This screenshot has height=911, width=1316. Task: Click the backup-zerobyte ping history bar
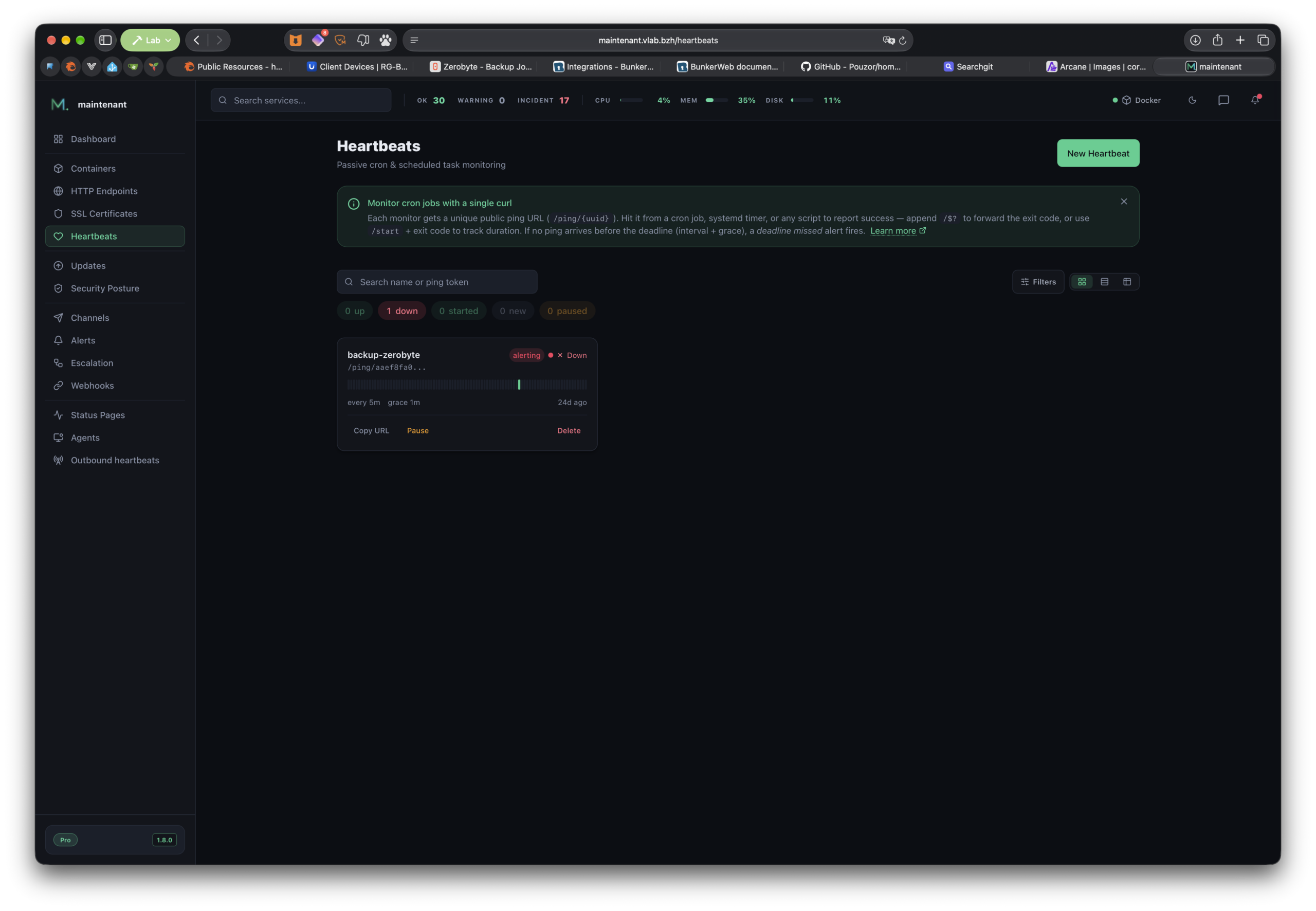(467, 385)
